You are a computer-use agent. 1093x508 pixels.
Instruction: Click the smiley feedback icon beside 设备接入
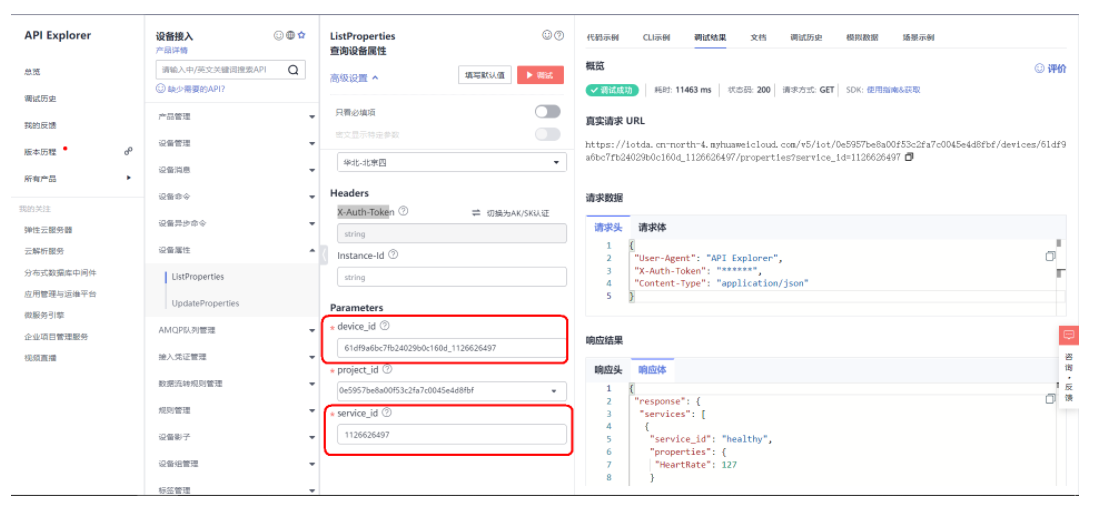coord(278,36)
